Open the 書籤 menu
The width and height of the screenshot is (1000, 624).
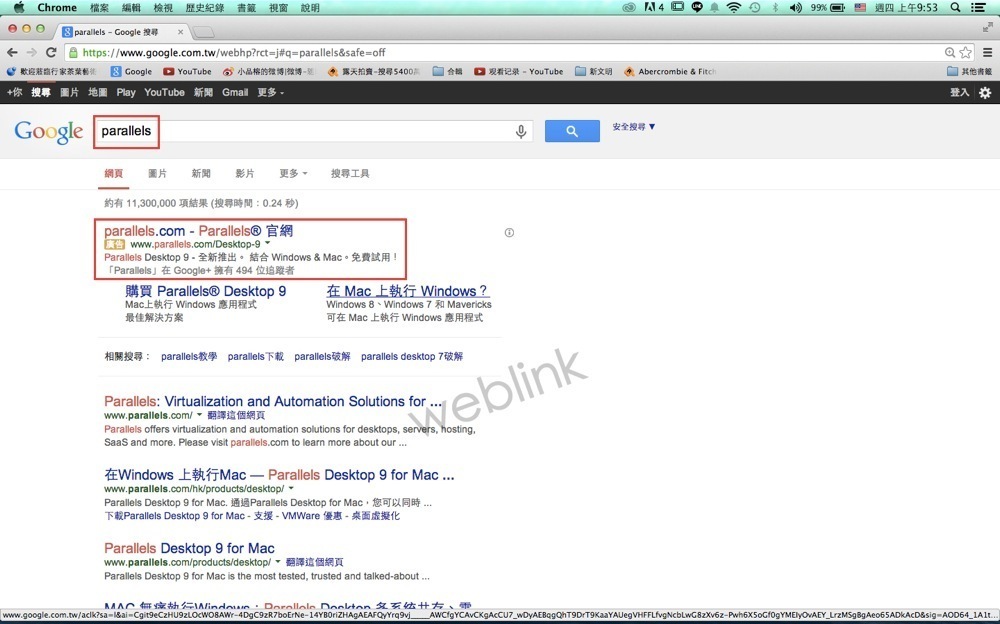pyautogui.click(x=246, y=8)
